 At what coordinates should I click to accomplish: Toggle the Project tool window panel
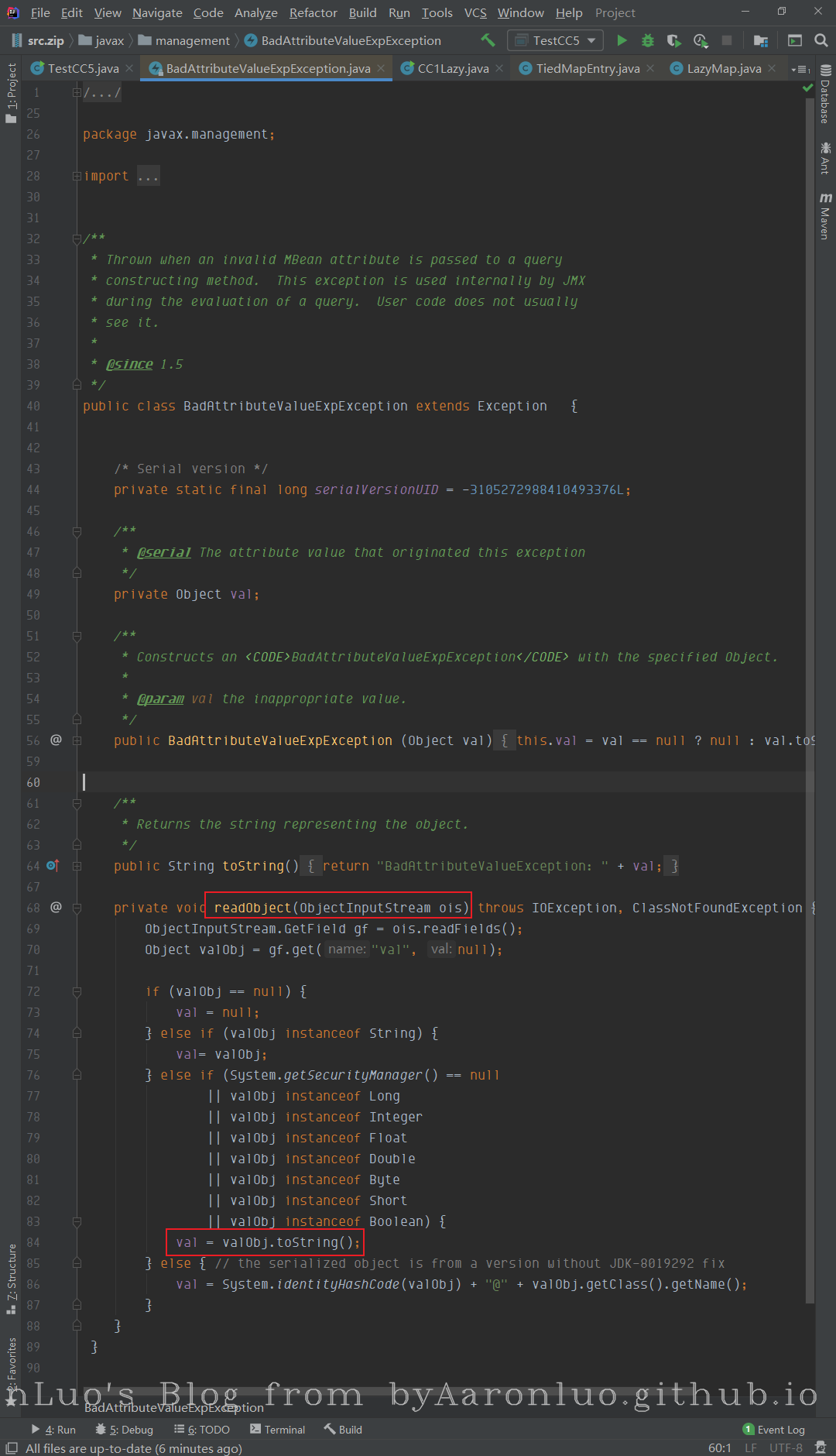click(x=11, y=93)
